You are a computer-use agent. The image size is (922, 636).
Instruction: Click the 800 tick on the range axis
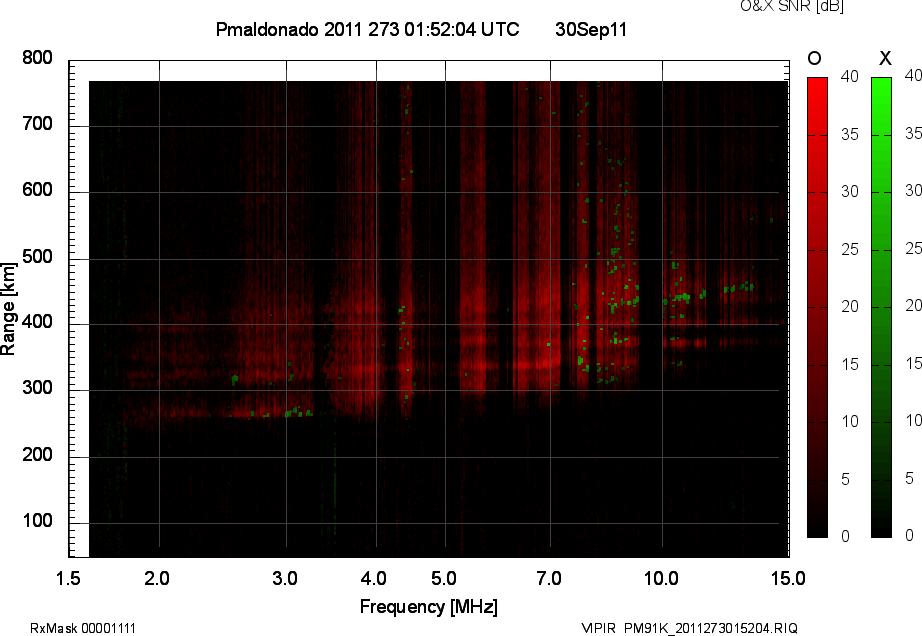(x=38, y=58)
